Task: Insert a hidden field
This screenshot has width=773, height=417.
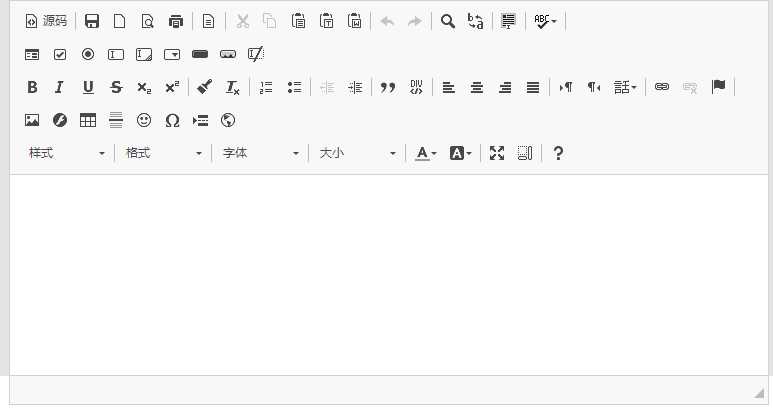Action: (256, 54)
